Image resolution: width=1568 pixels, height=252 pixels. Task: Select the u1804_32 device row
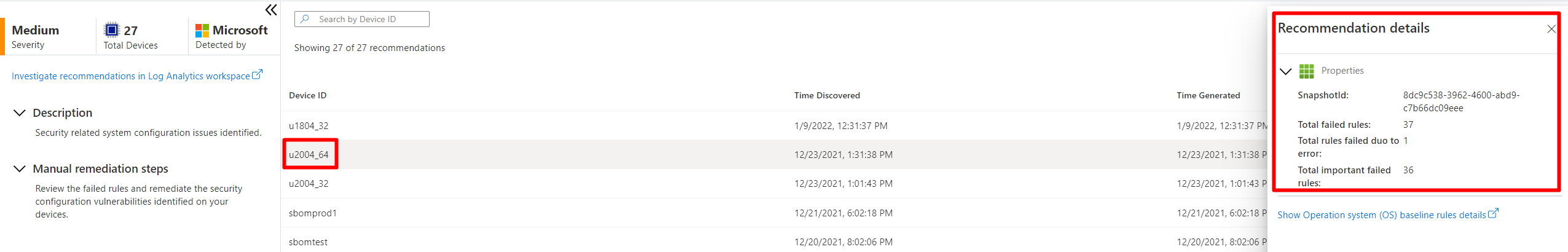(x=774, y=126)
